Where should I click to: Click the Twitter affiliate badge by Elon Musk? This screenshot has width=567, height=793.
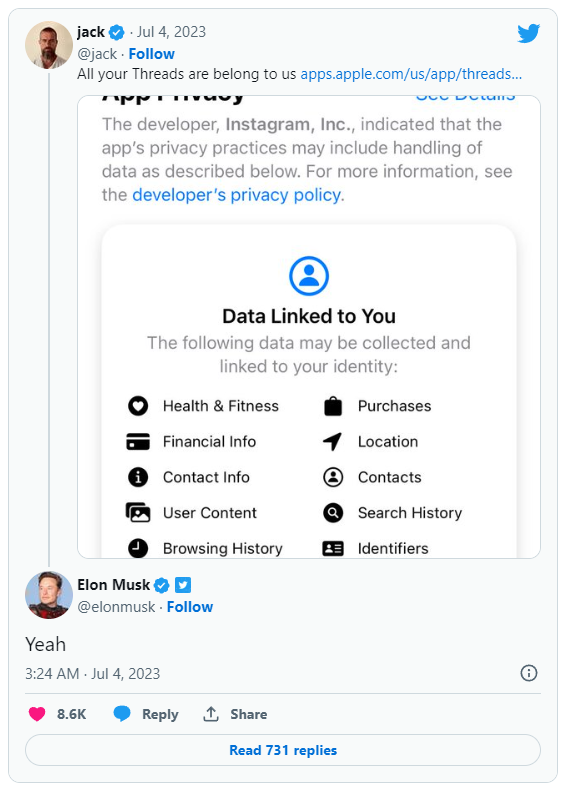point(183,585)
